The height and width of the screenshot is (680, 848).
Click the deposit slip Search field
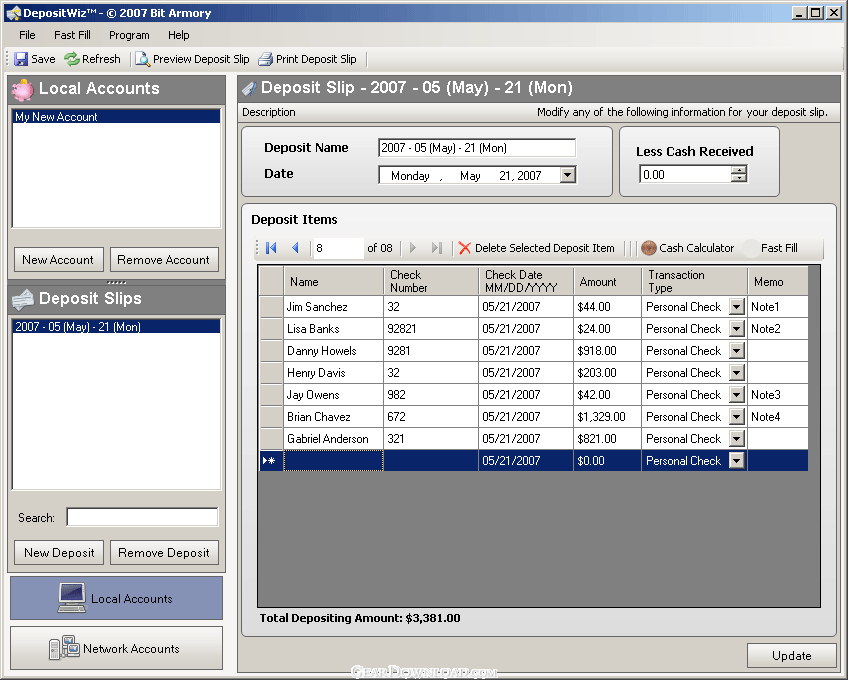(x=142, y=517)
